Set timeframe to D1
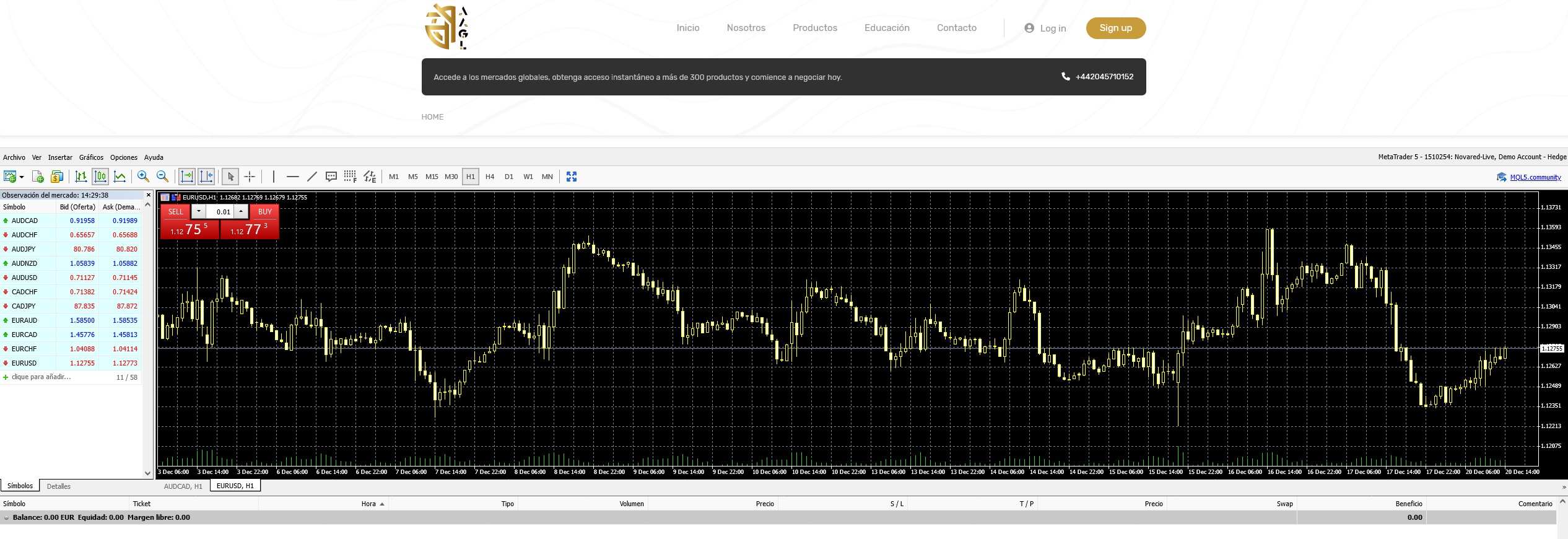1568x539 pixels. [509, 177]
